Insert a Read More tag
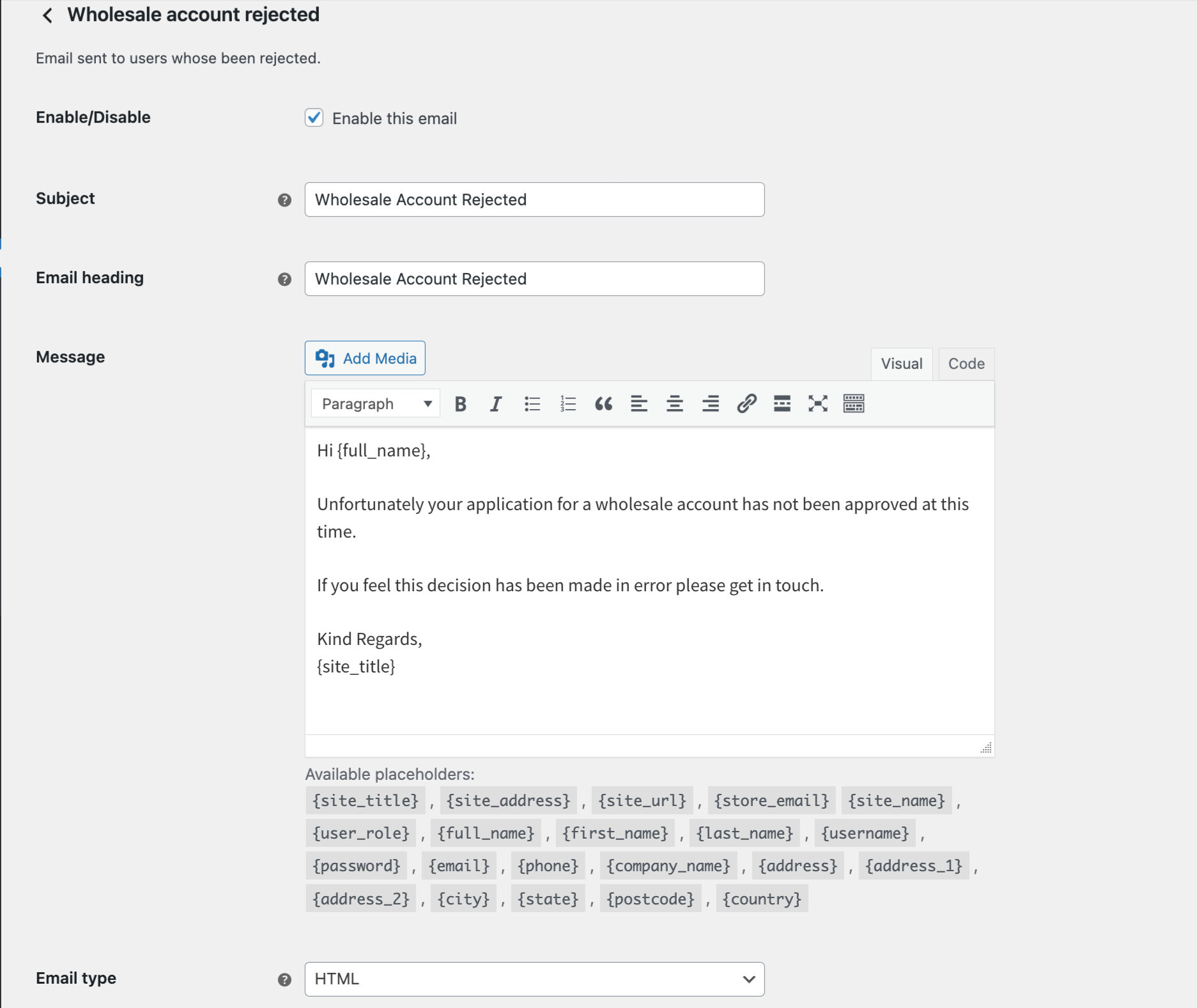 (x=782, y=404)
